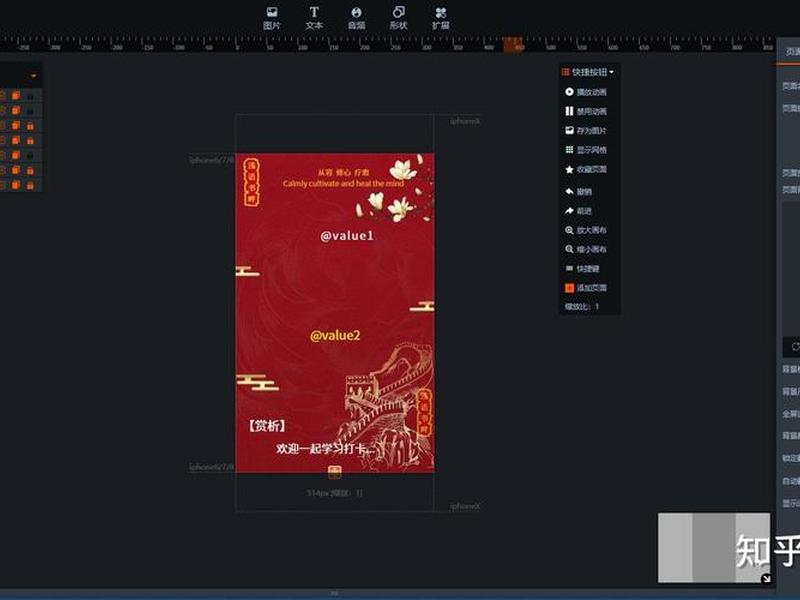Insert an image with the 图片 tool

click(x=271, y=18)
